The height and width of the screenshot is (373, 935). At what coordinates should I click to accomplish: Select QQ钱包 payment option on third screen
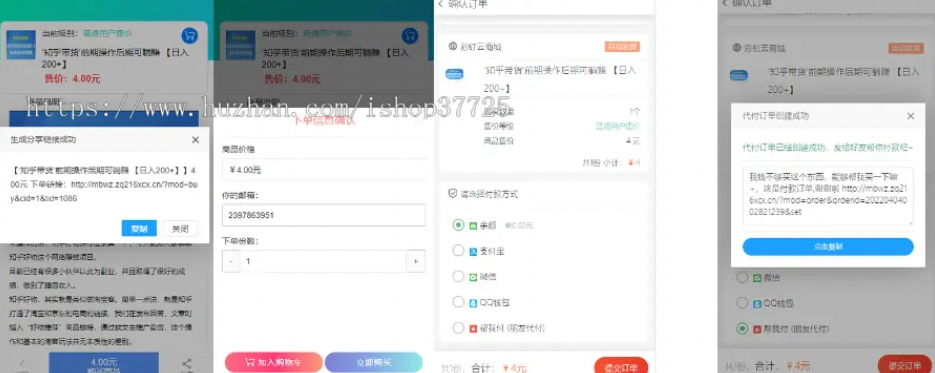[x=458, y=302]
